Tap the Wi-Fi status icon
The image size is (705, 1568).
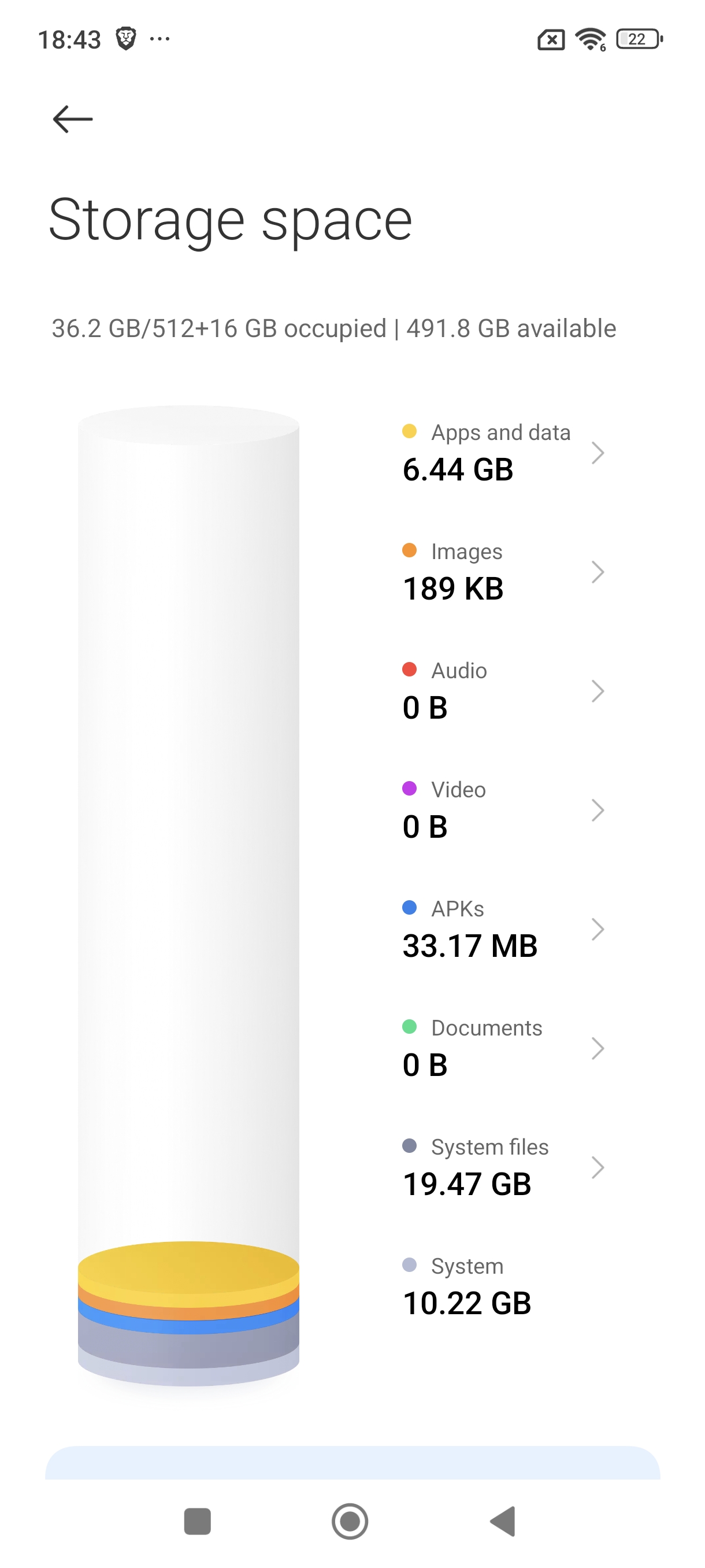tap(590, 39)
